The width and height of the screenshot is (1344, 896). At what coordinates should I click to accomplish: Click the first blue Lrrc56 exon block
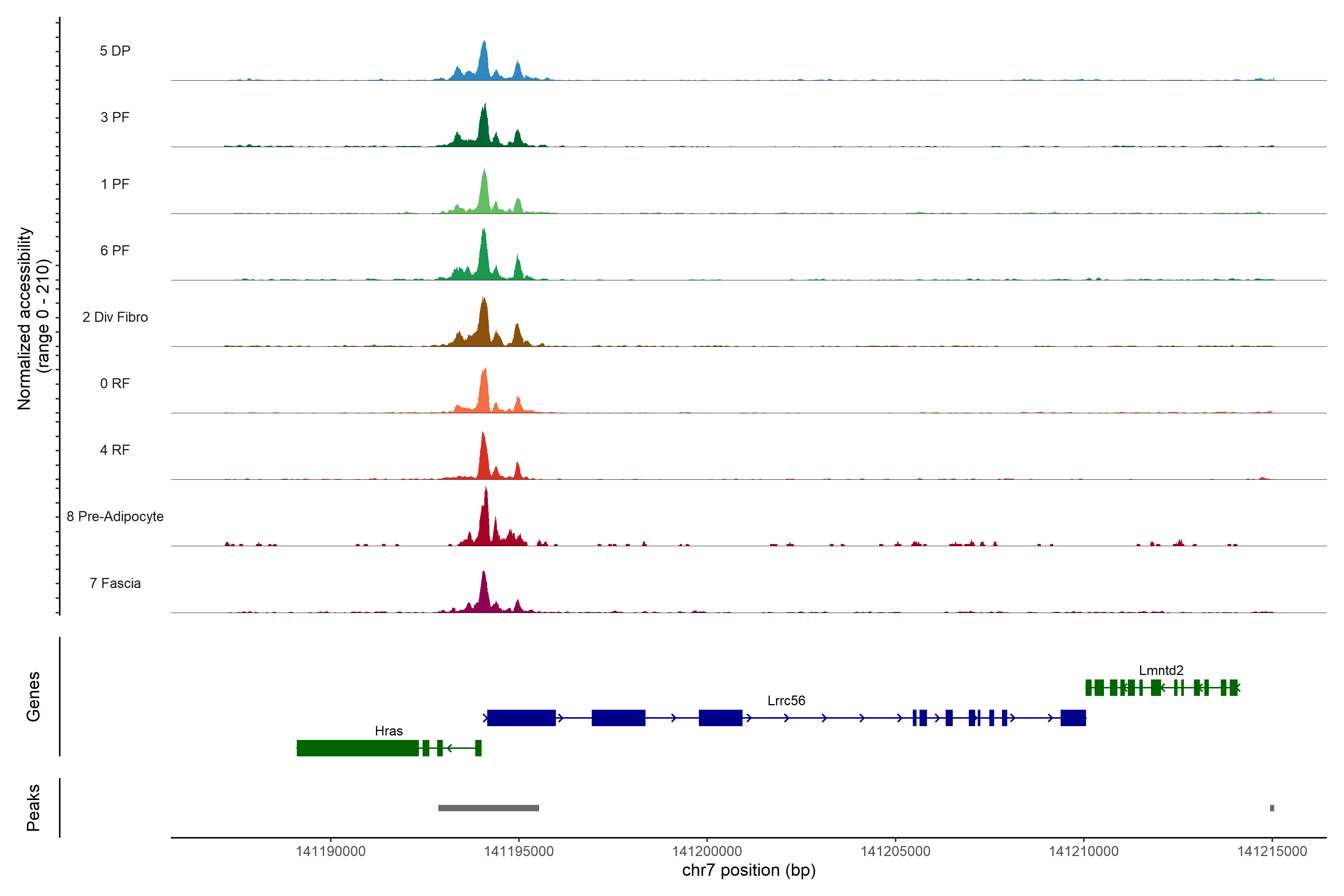(521, 718)
